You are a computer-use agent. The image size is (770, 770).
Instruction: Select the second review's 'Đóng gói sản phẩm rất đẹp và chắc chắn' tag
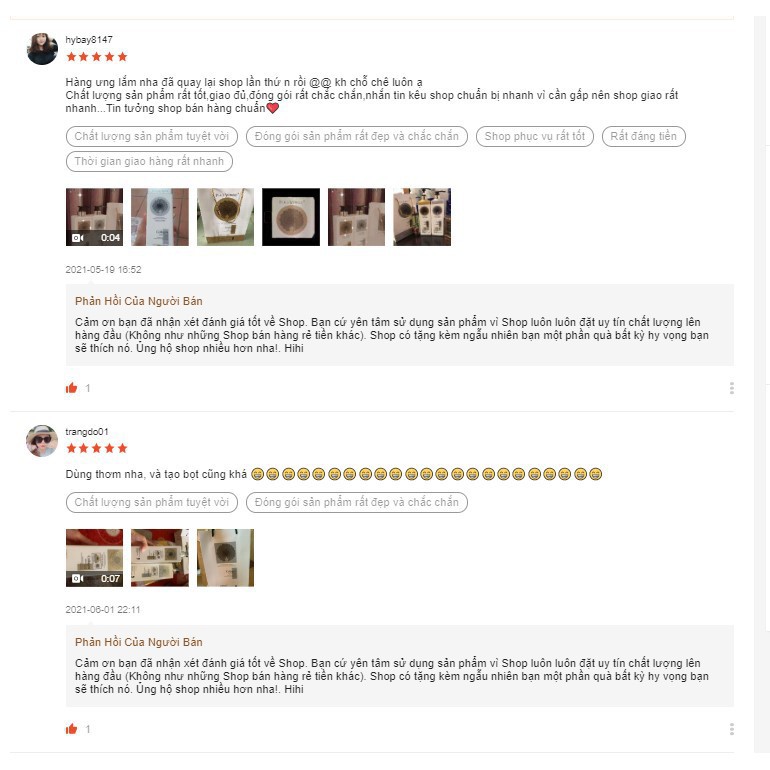[357, 502]
